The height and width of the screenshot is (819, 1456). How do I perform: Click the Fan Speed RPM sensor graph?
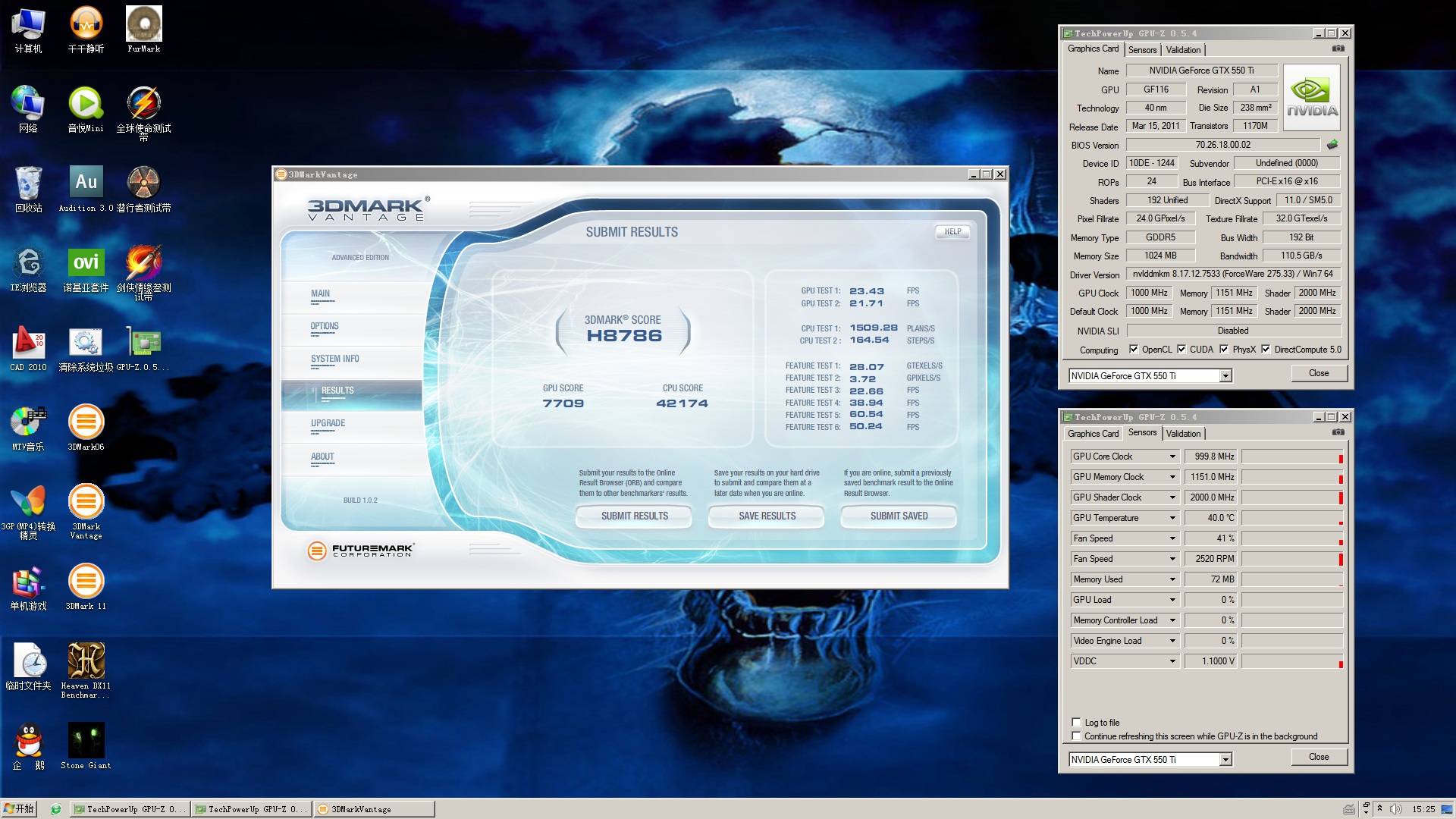point(1292,559)
